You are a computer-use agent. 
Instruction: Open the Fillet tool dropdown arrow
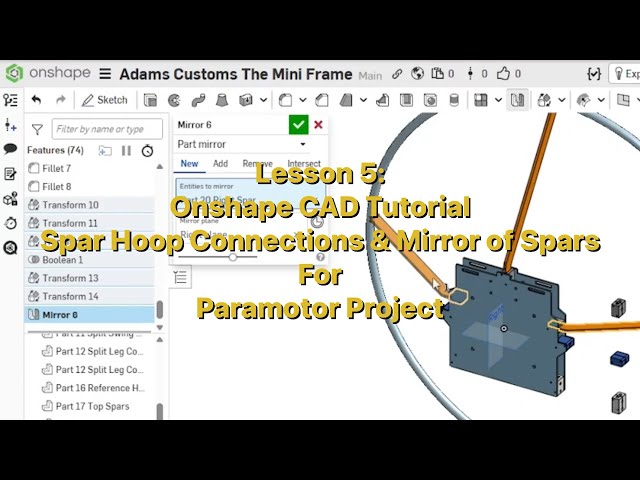[302, 100]
